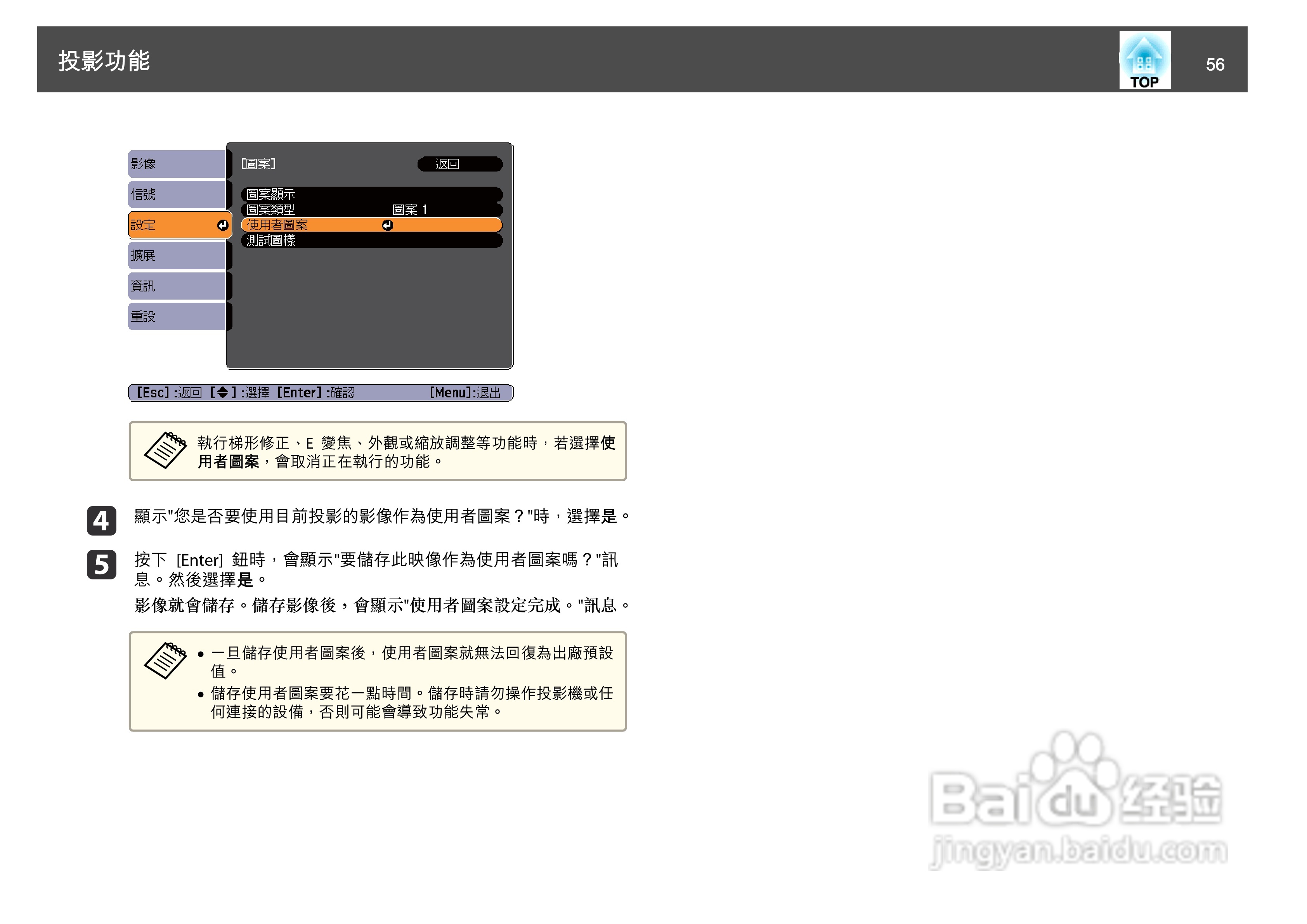Click the step 4 number badge
Image resolution: width=1307 pixels, height=924 pixels.
pyautogui.click(x=101, y=520)
